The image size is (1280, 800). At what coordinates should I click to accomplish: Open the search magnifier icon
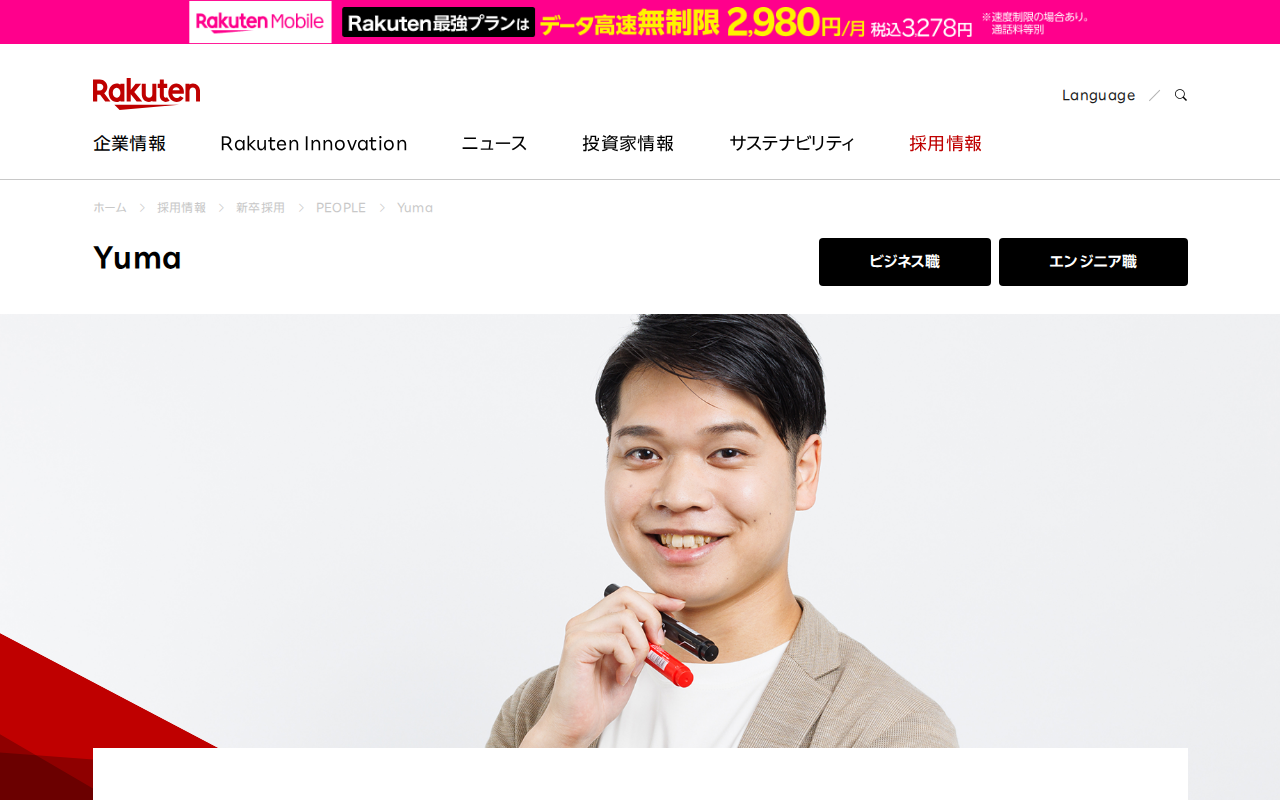[1181, 95]
